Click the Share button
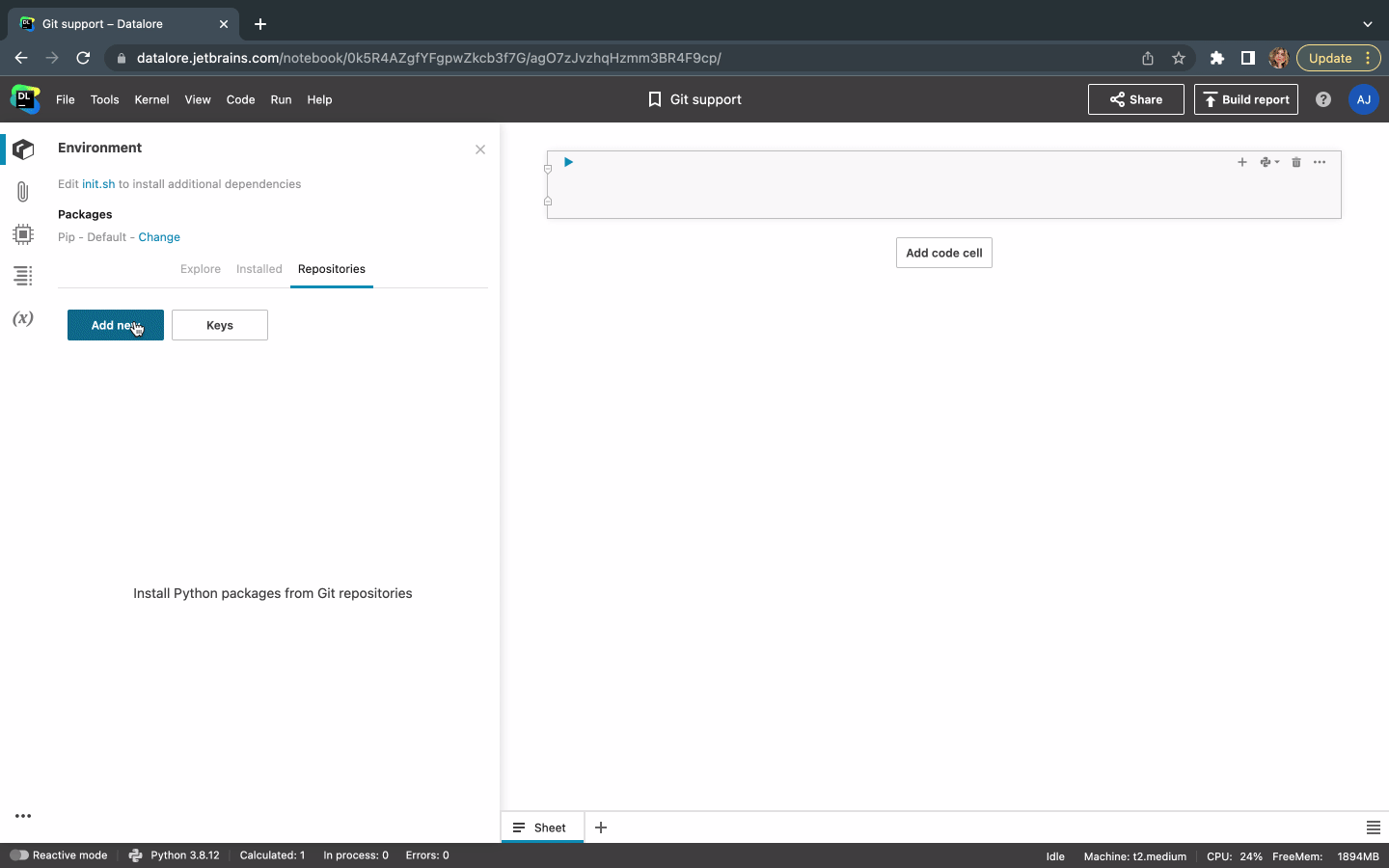The height and width of the screenshot is (868, 1389). click(x=1136, y=99)
